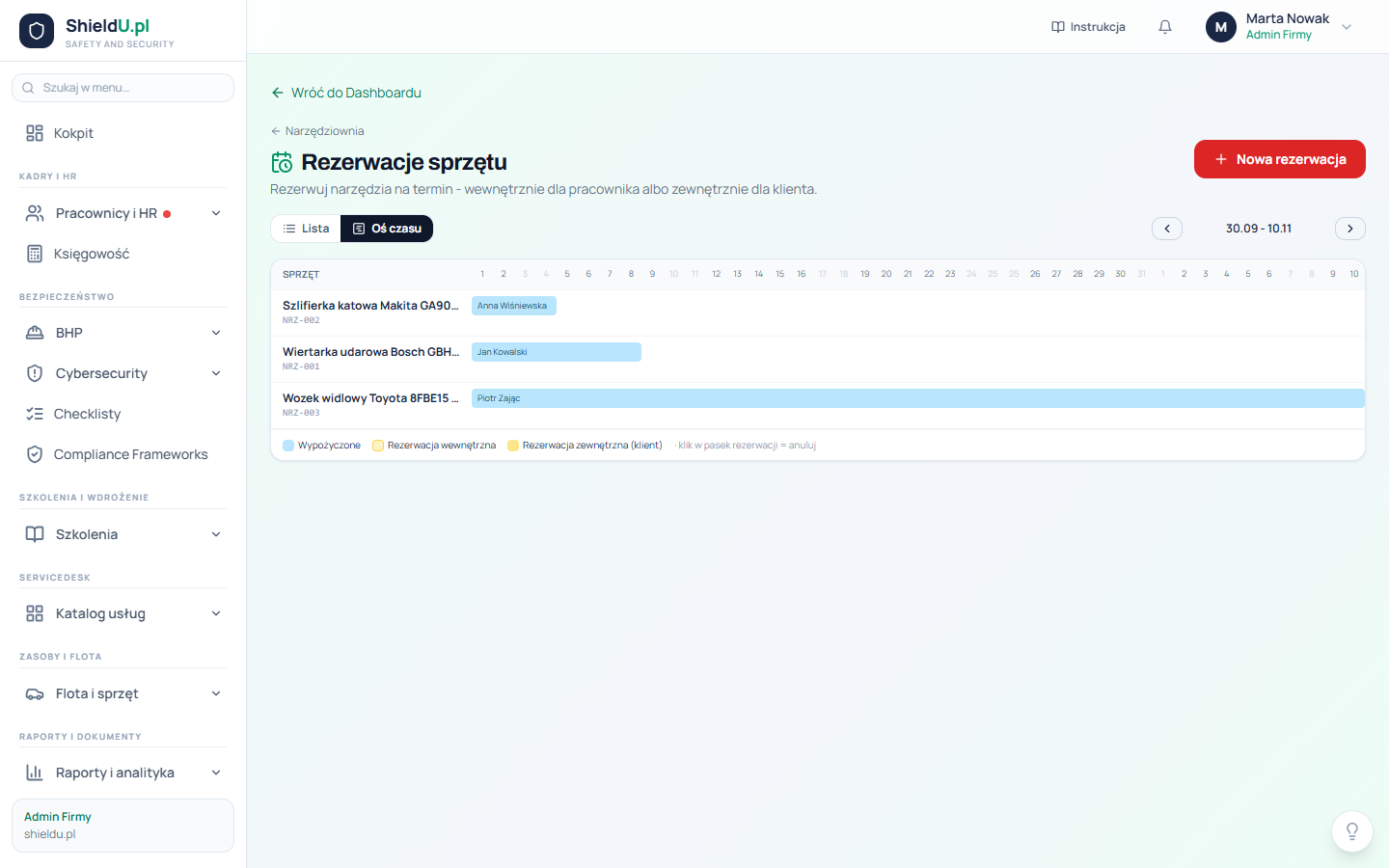Click the Kokpit dashboard icon
Image resolution: width=1389 pixels, height=868 pixels.
(35, 133)
